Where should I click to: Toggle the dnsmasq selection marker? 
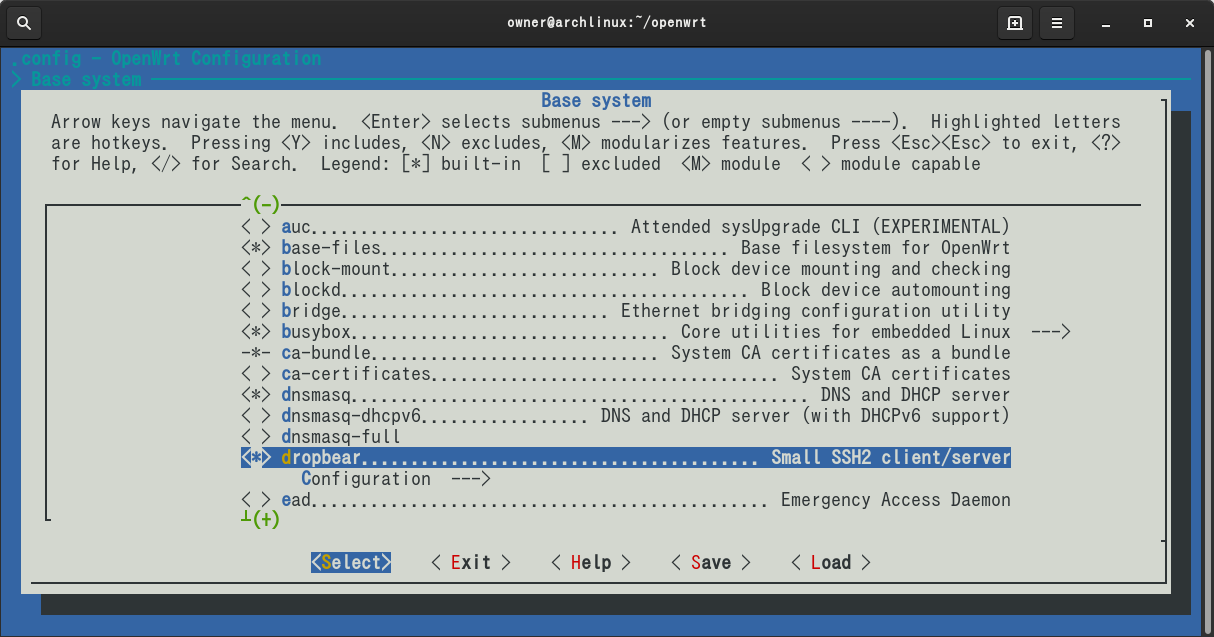[256, 395]
